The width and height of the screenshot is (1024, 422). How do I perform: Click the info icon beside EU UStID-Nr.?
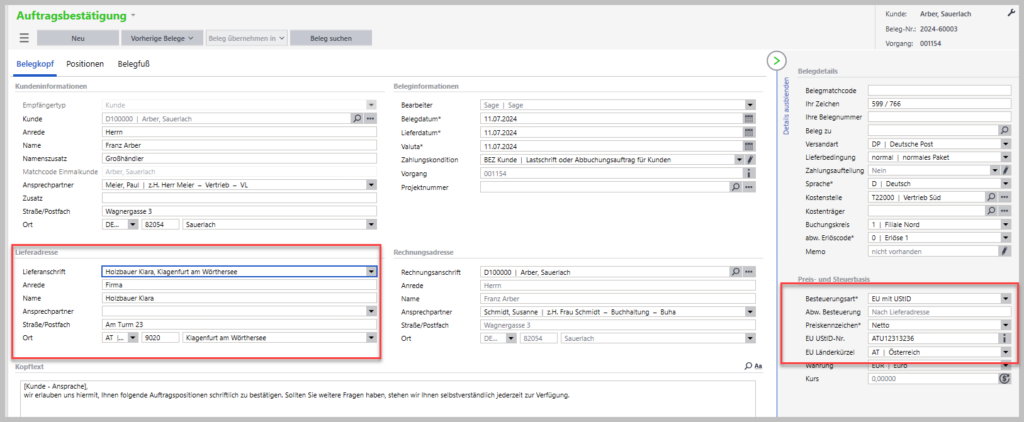(x=1006, y=338)
